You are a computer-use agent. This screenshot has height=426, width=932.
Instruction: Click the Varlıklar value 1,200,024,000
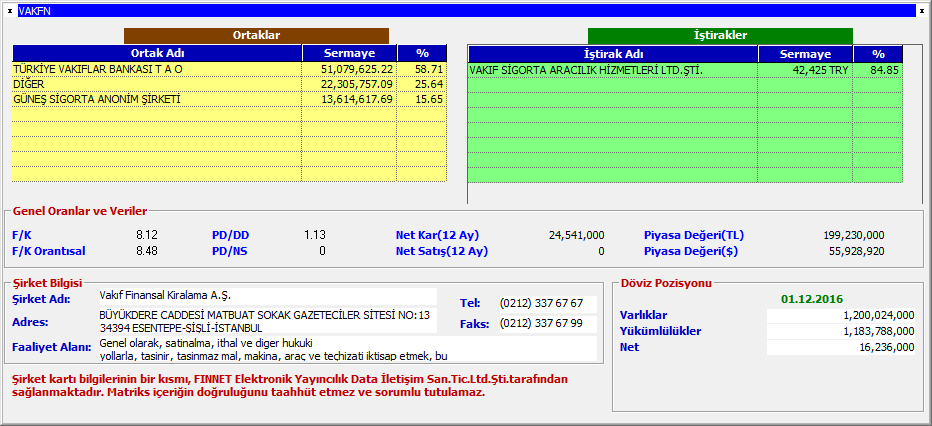tap(840, 315)
